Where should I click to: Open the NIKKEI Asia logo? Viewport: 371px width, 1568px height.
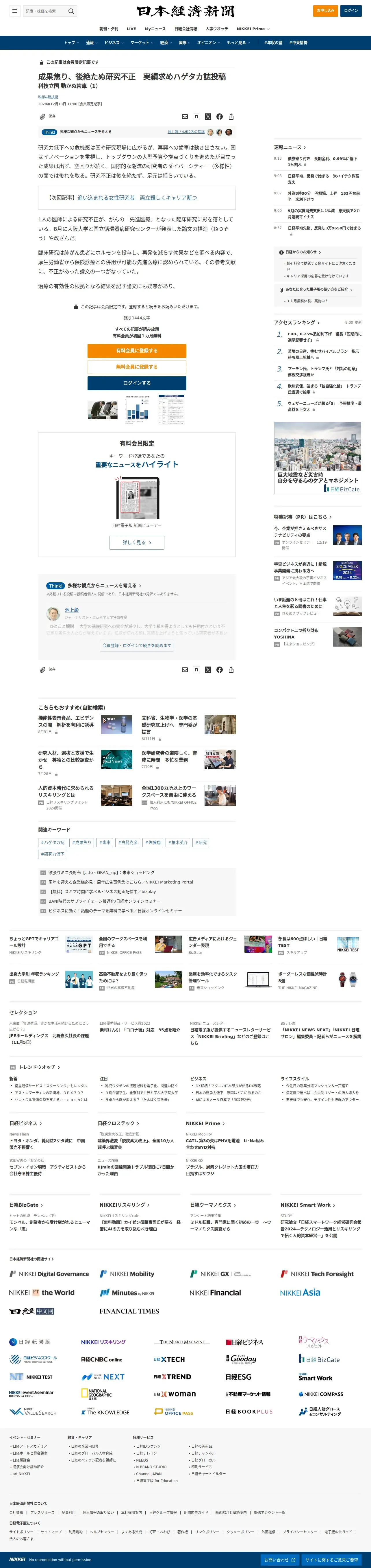pos(300,1293)
